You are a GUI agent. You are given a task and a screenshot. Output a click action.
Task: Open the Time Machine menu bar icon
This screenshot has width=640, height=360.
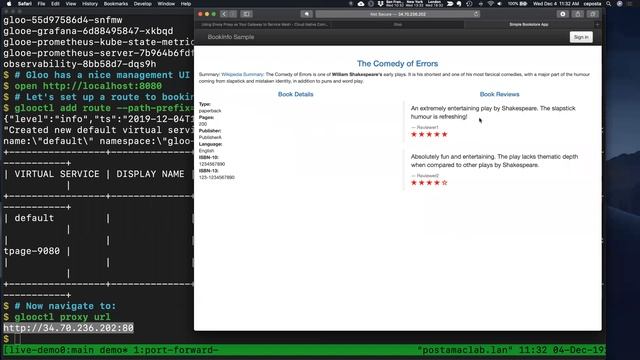click(469, 4)
